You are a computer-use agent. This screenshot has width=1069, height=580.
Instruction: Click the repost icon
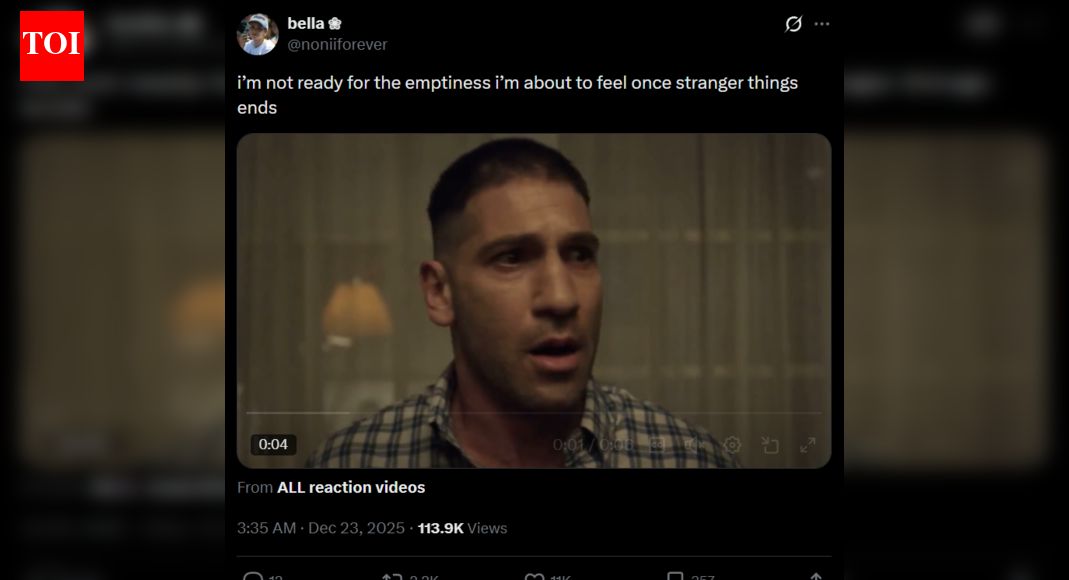392,576
